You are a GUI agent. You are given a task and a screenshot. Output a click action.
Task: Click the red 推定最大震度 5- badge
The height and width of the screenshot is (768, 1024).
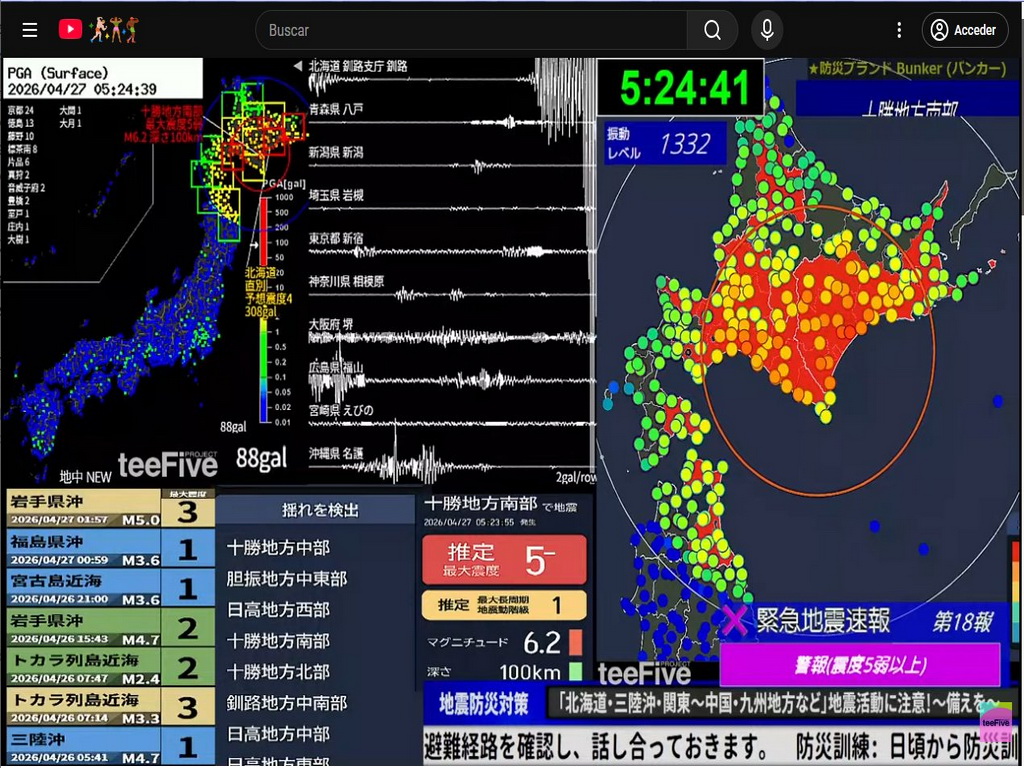[504, 559]
